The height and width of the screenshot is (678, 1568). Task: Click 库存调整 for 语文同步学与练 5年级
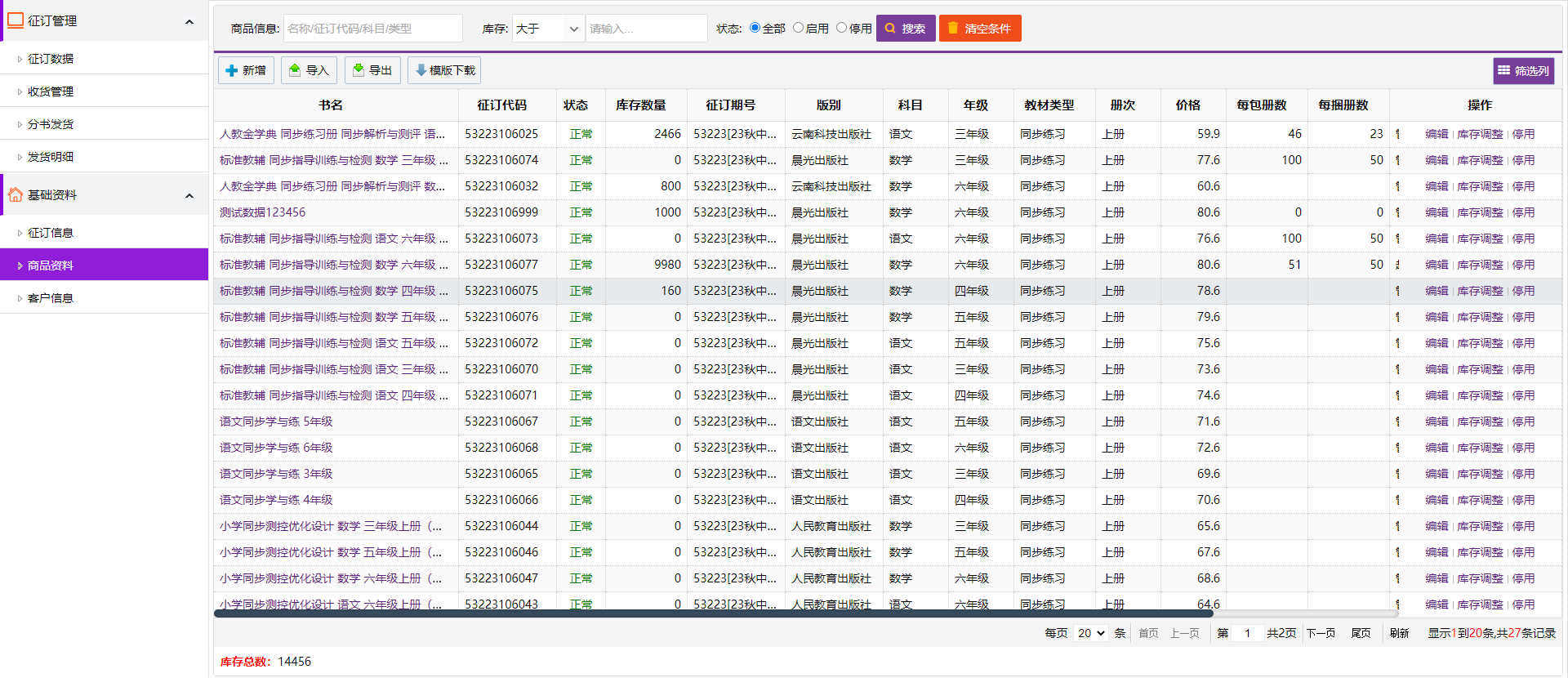[x=1480, y=422]
